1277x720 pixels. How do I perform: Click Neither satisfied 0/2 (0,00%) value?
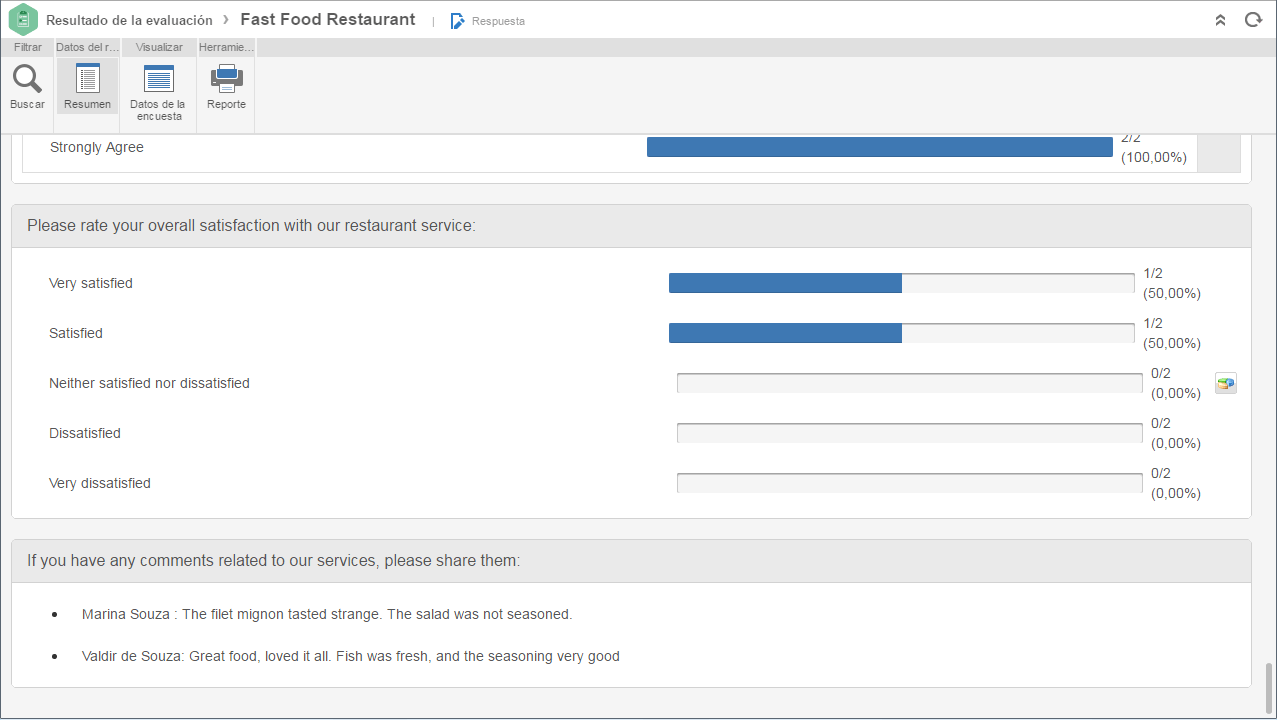pos(1176,383)
